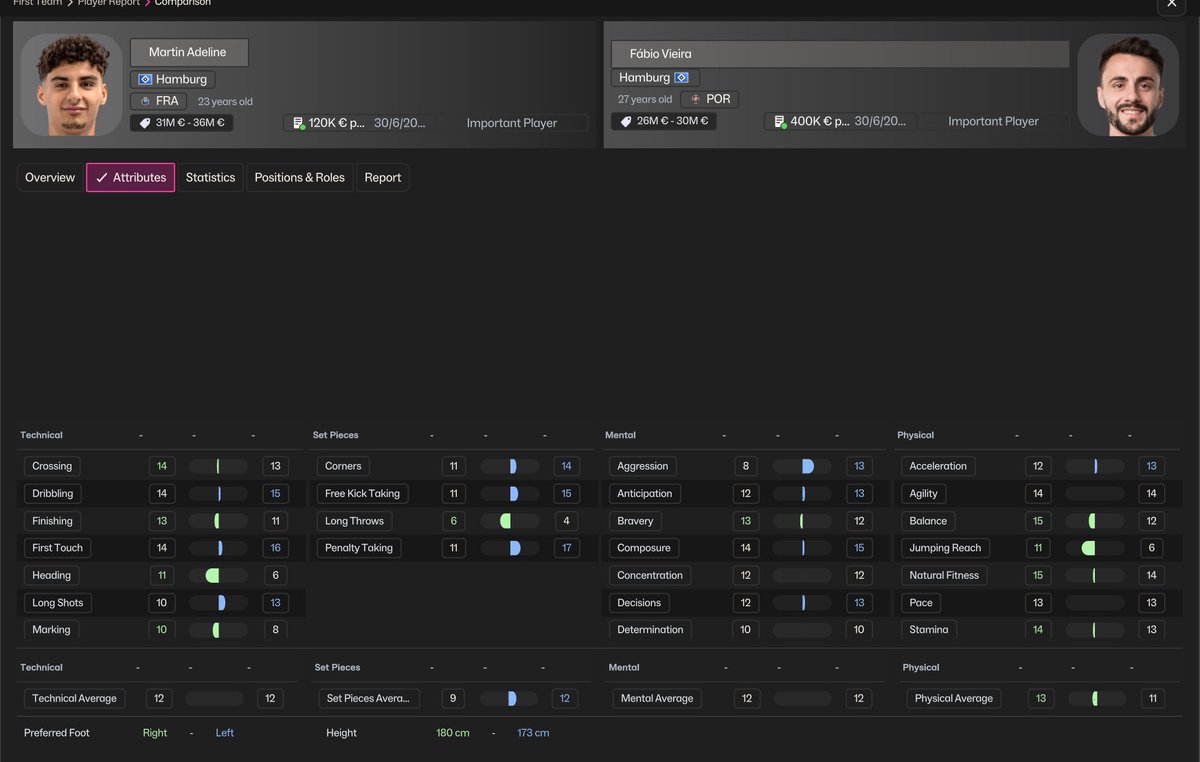Click the Hamburg club badge under Fábio Vieira

point(682,77)
